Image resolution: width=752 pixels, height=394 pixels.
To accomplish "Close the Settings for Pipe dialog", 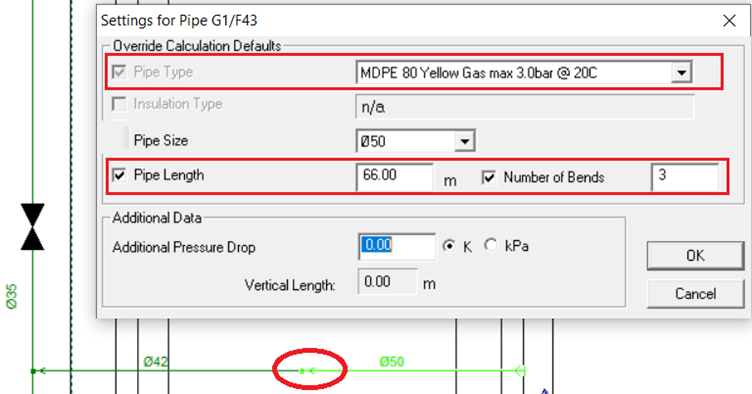I will pyautogui.click(x=729, y=21).
